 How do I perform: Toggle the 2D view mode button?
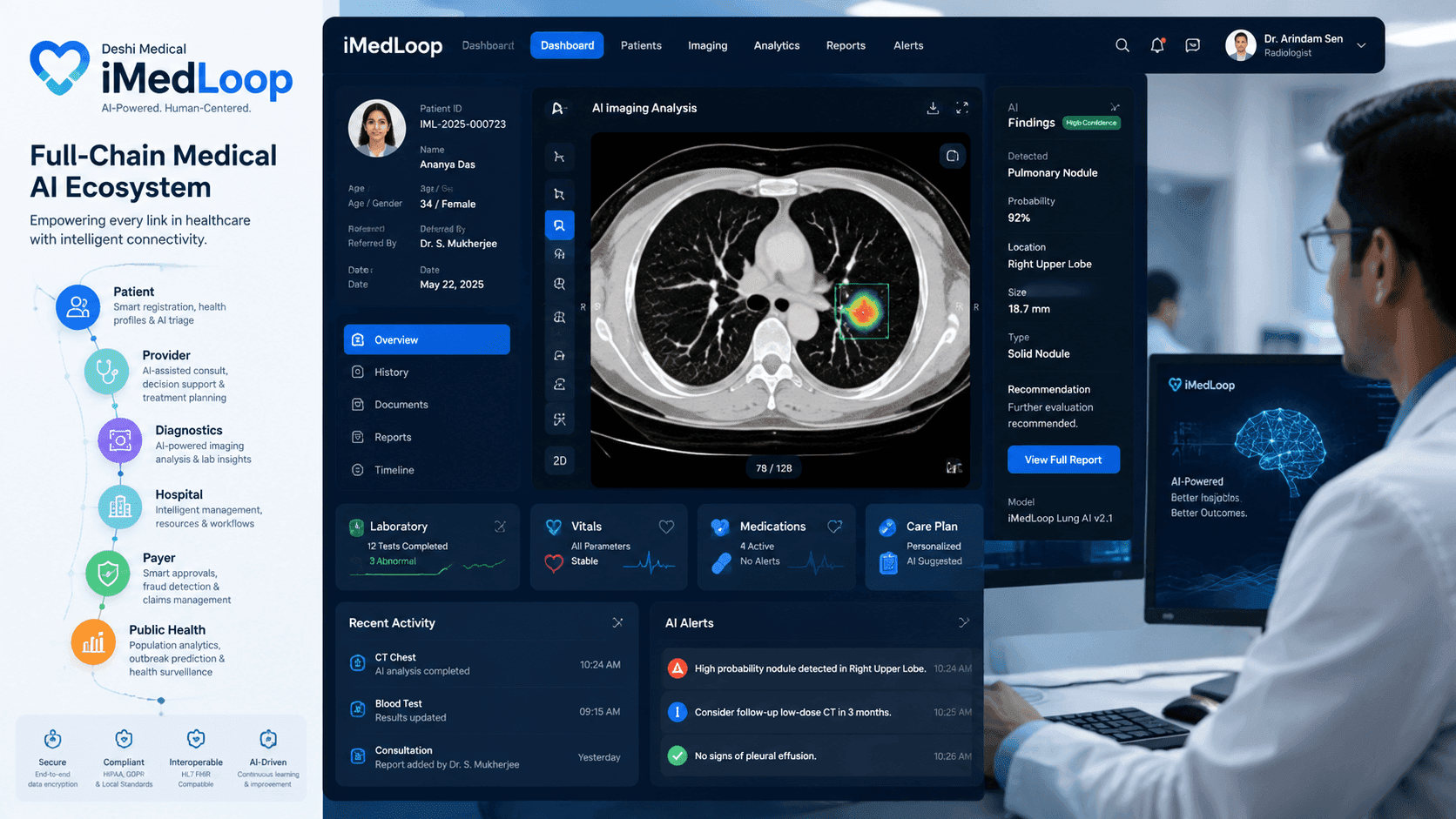pos(559,460)
